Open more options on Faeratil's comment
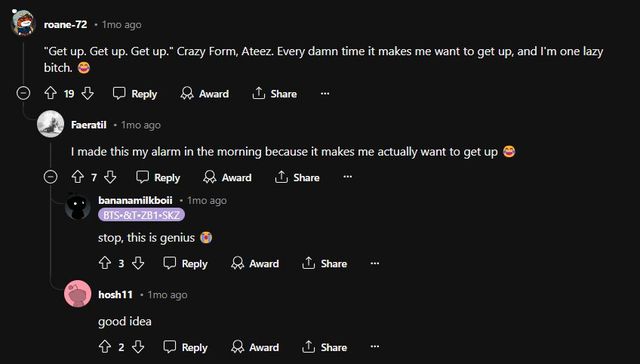Image resolution: width=640 pixels, height=364 pixels. (x=348, y=177)
